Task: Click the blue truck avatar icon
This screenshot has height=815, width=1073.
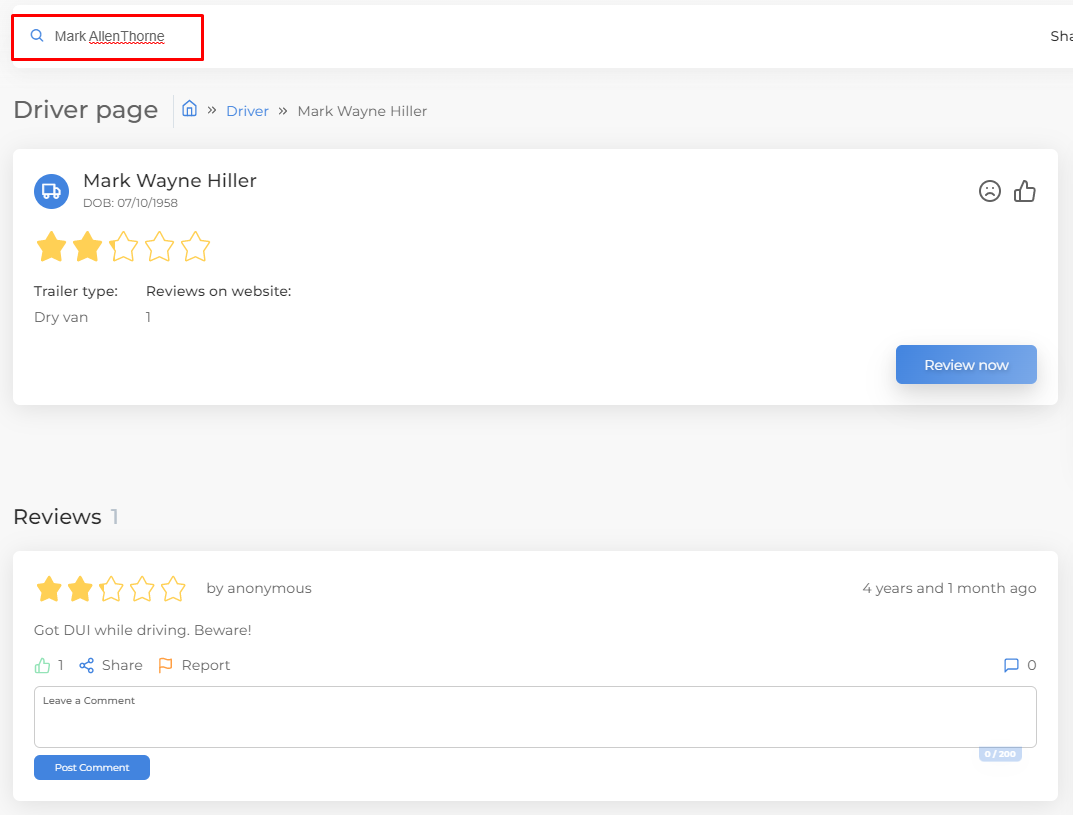Action: [51, 191]
